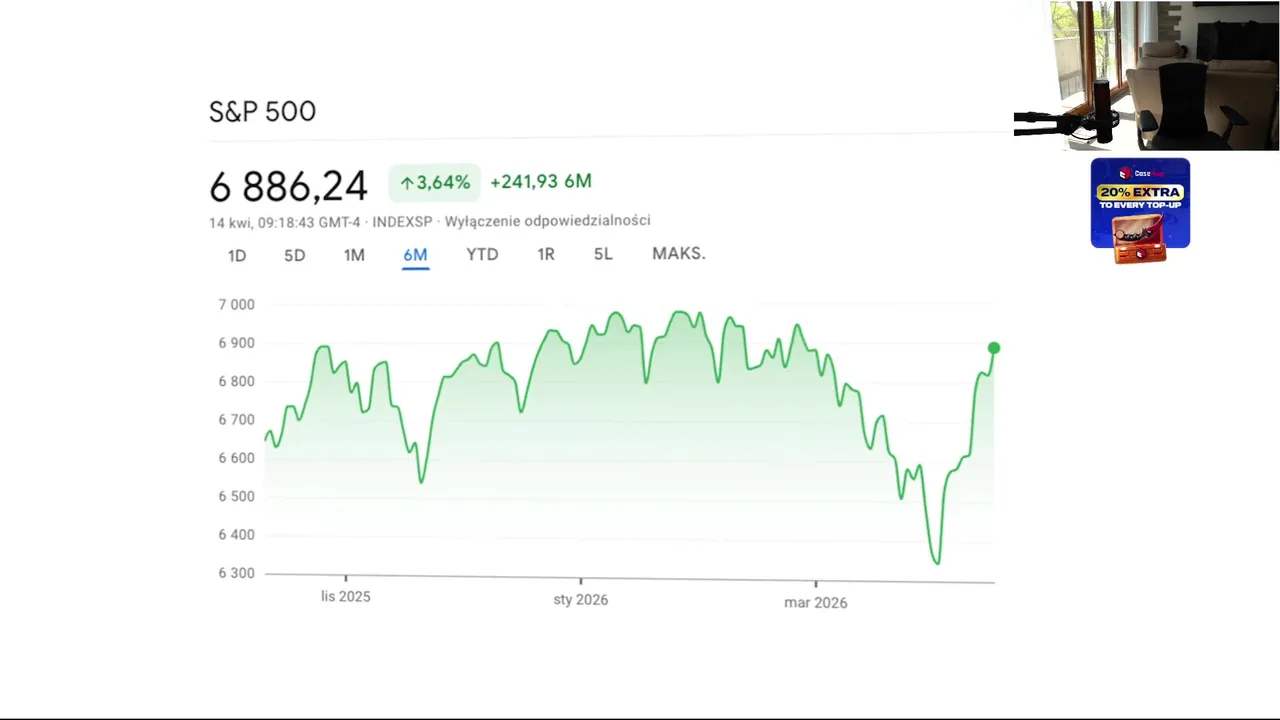Click the S&P 500 title heading
This screenshot has width=1280, height=720.
(x=262, y=112)
